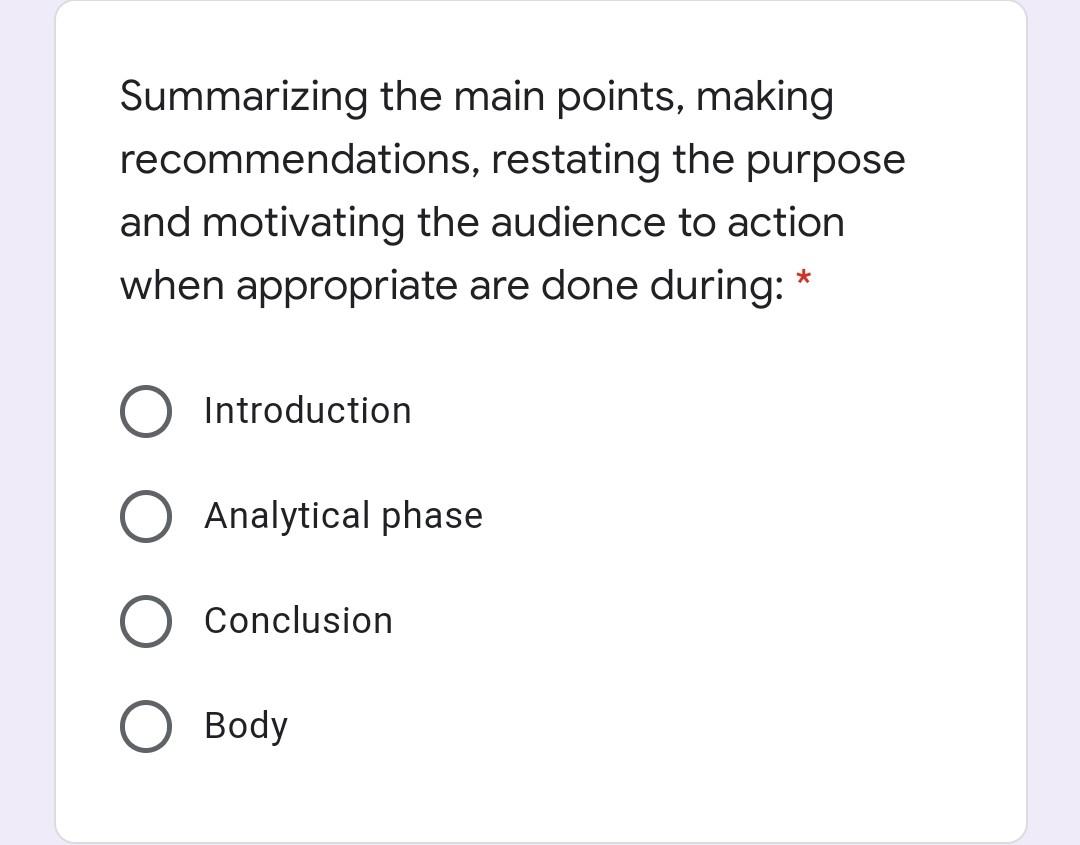Screen dimensions: 1080x845
Task: Click the Introduction option label
Action: pos(307,410)
